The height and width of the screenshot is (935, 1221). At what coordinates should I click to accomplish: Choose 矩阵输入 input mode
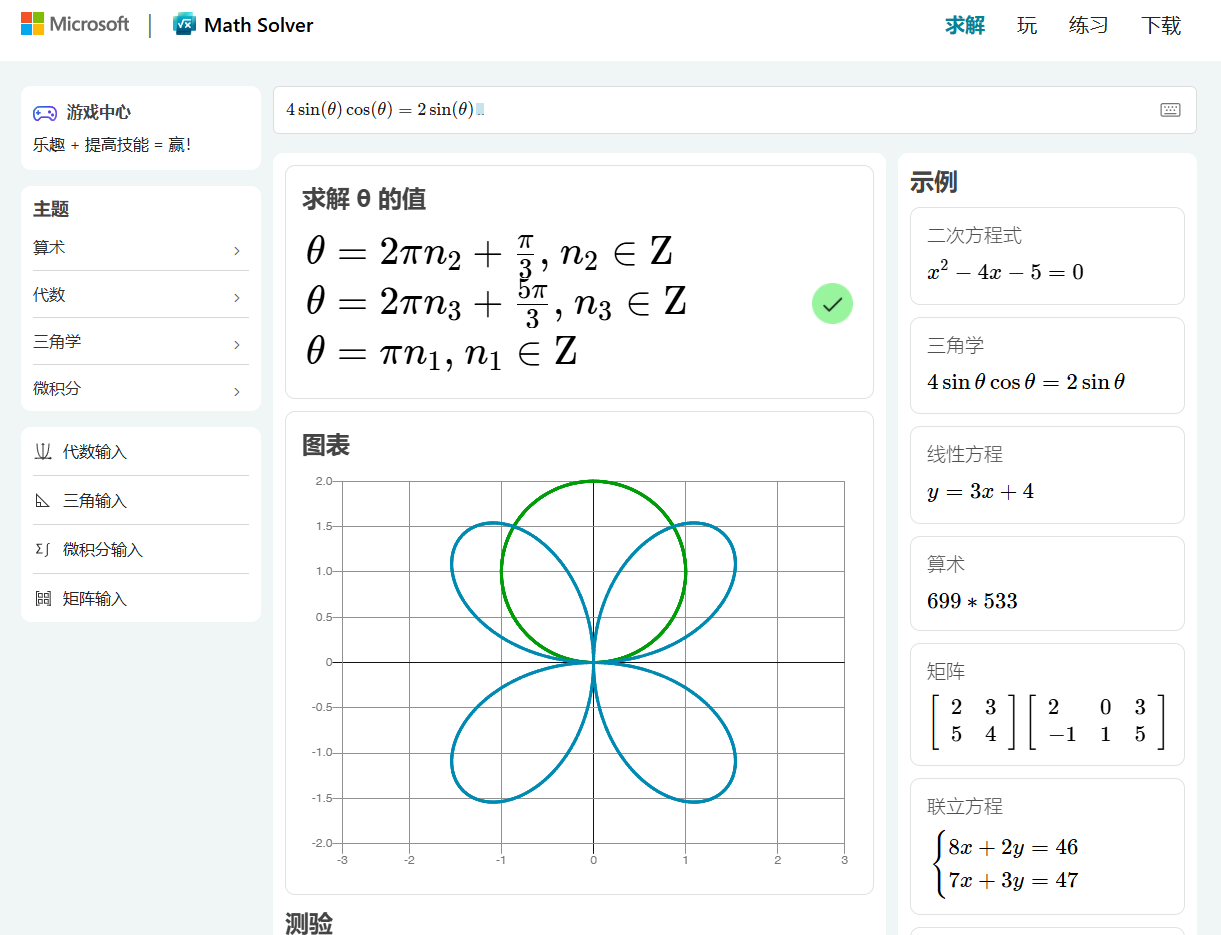click(141, 599)
